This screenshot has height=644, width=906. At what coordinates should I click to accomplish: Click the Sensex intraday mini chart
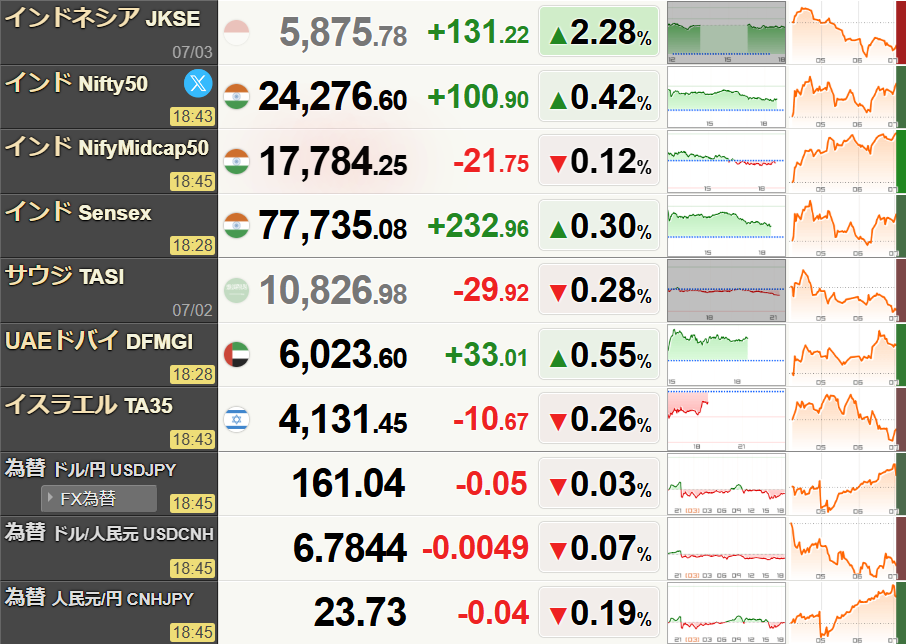pos(726,226)
